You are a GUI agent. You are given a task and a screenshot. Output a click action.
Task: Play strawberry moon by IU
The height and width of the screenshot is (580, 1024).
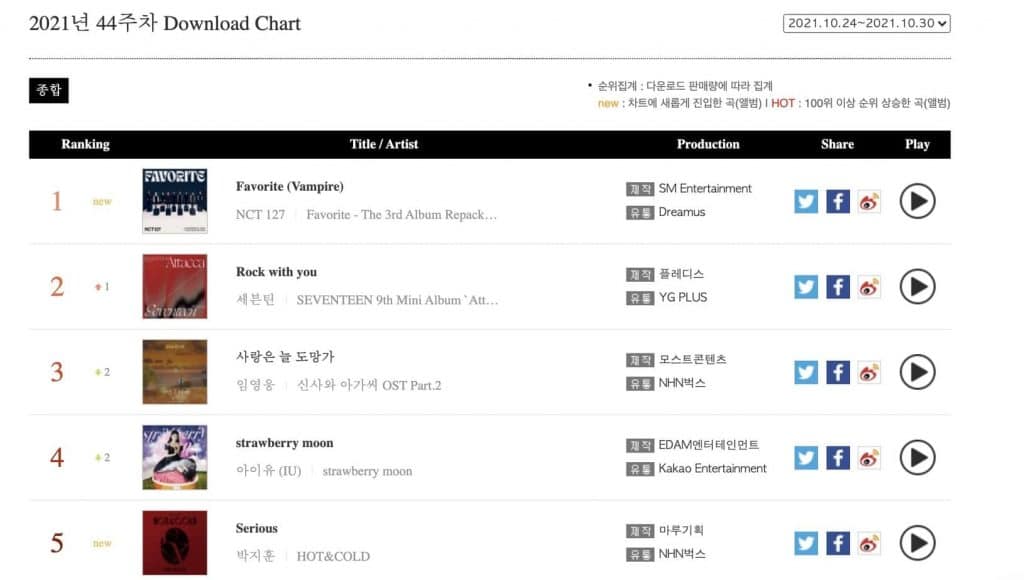(x=917, y=458)
